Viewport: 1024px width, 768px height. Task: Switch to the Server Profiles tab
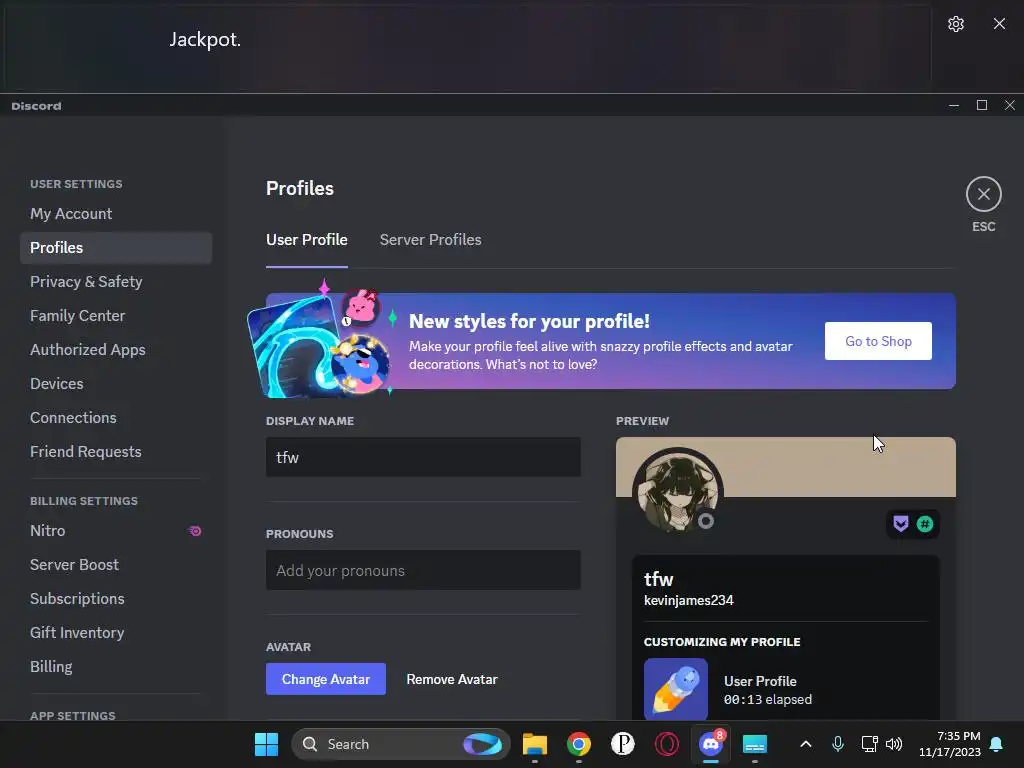click(x=430, y=240)
